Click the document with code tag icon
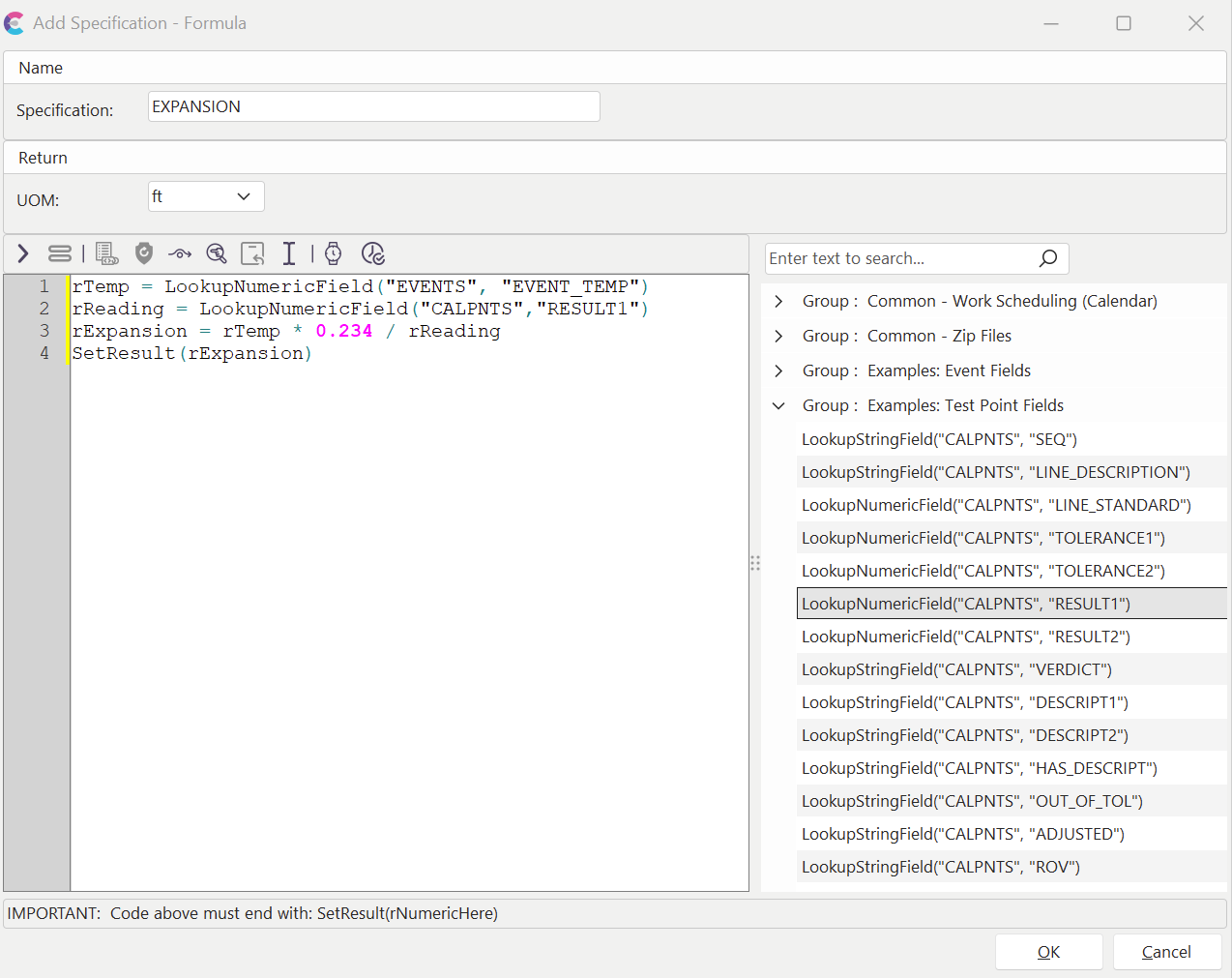The width and height of the screenshot is (1232, 978). tap(106, 253)
